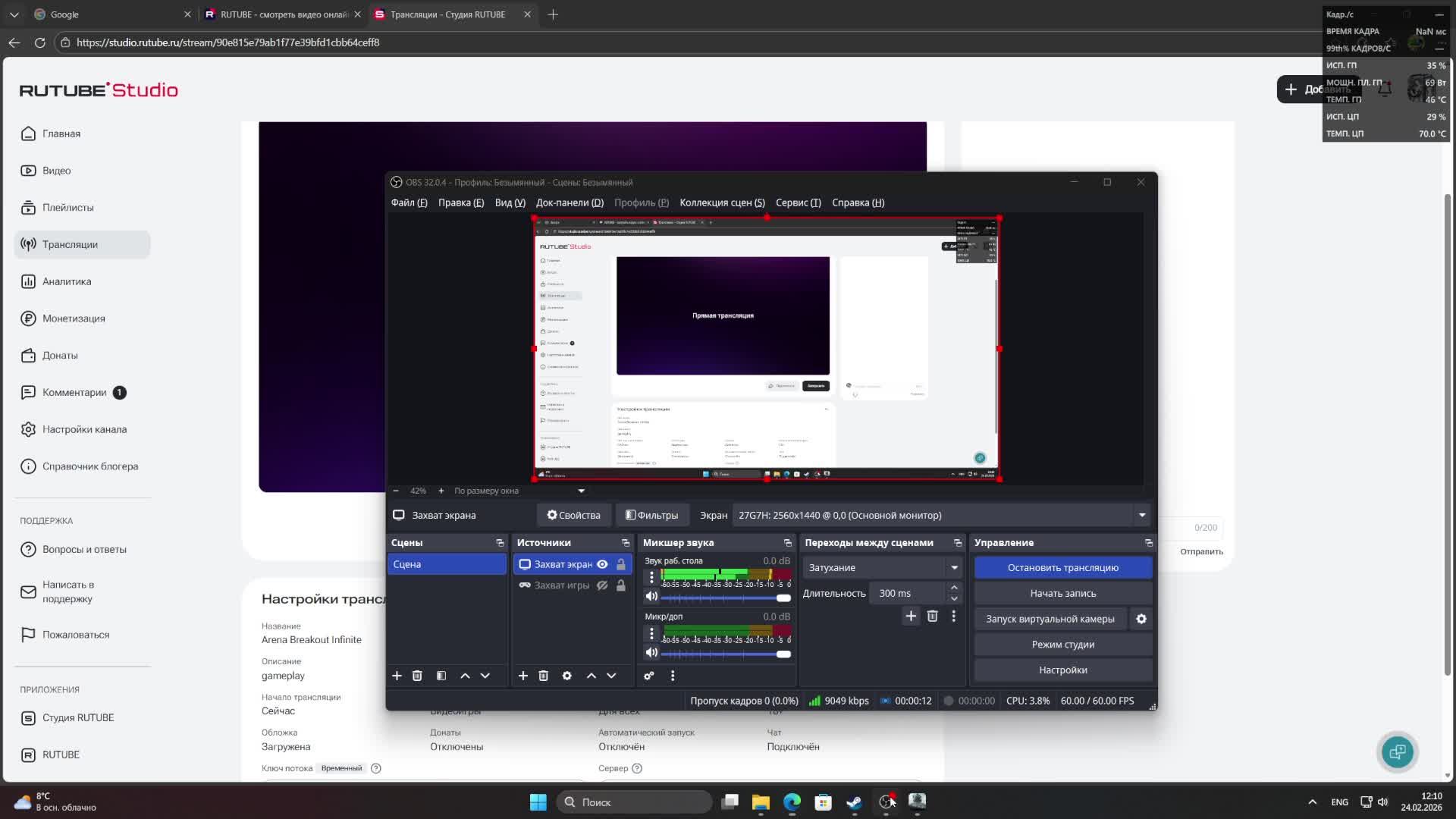
Task: Mute Звук раб. стола speaker icon
Action: pyautogui.click(x=651, y=597)
